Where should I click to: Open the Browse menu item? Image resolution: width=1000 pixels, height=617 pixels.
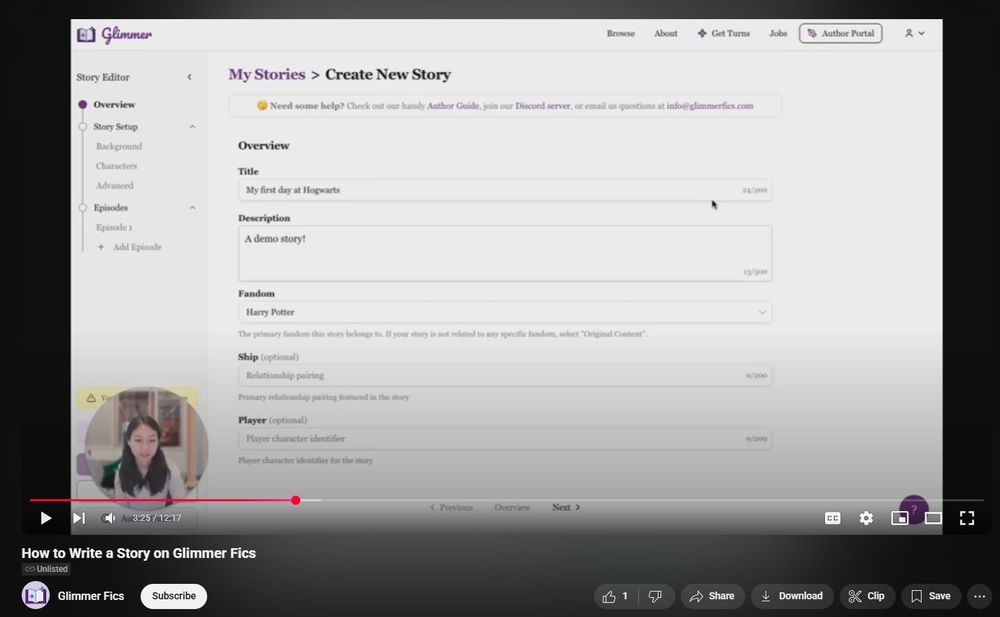tap(621, 33)
